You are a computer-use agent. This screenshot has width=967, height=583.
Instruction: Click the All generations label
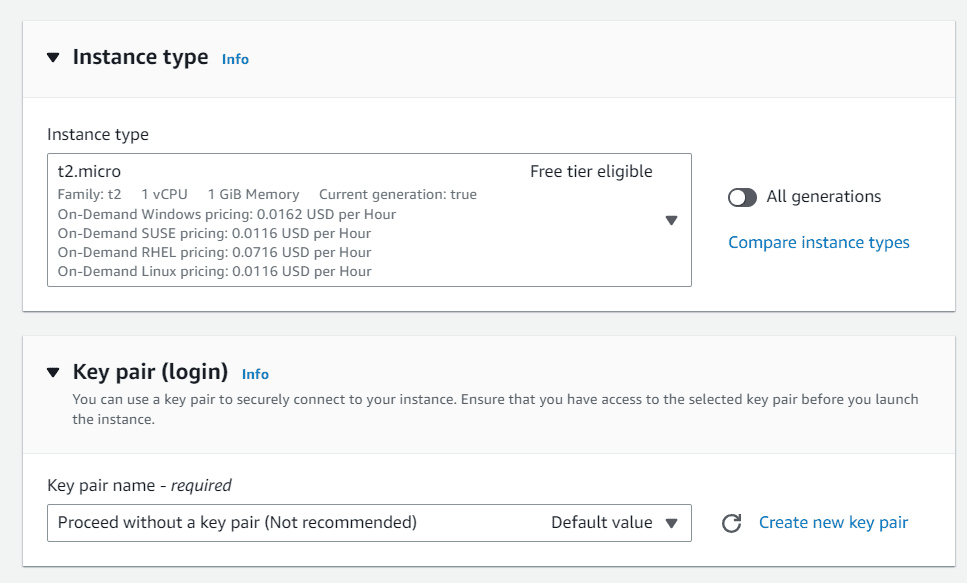point(823,197)
